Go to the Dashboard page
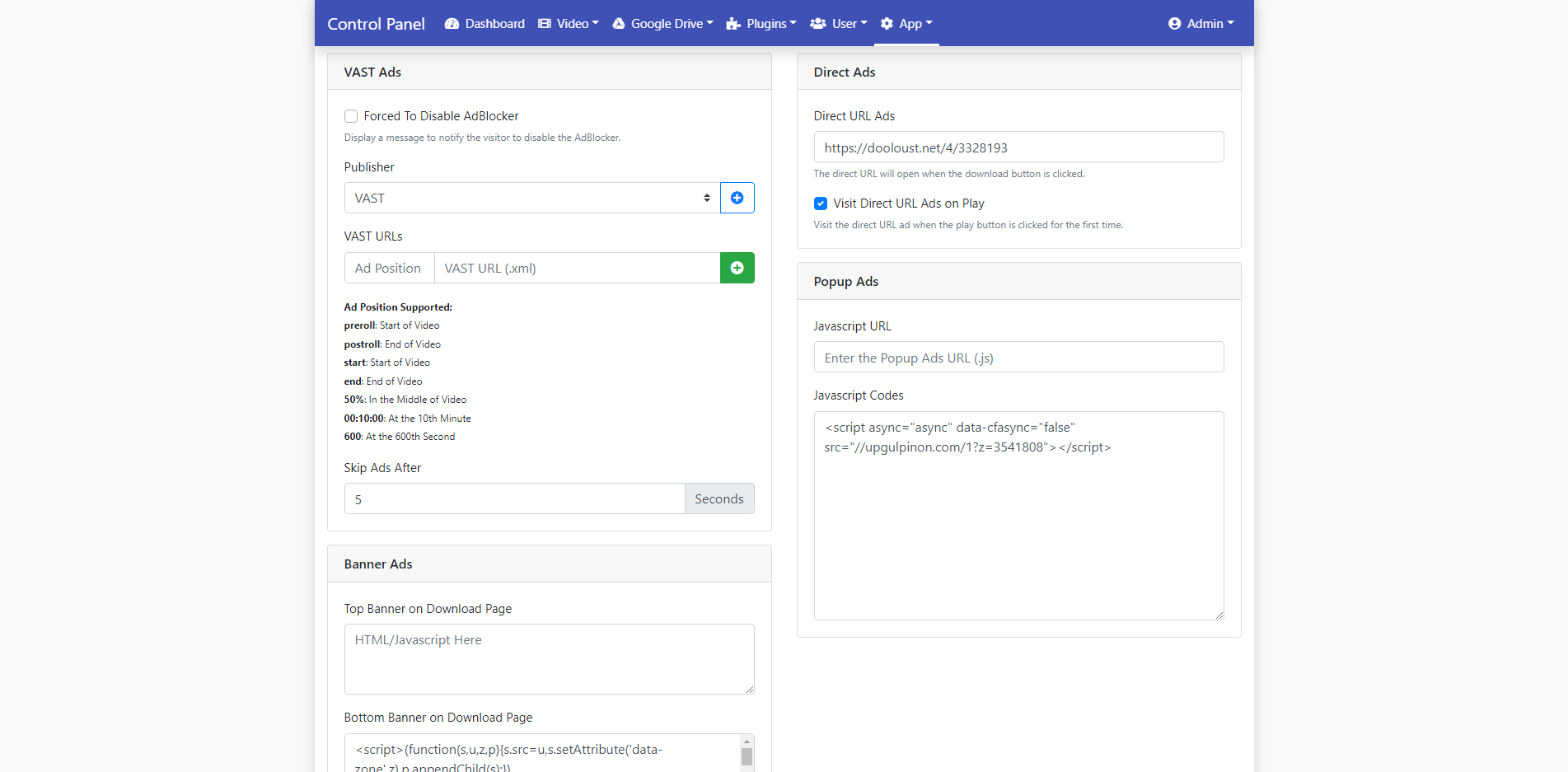The image size is (1568, 772). [x=484, y=24]
